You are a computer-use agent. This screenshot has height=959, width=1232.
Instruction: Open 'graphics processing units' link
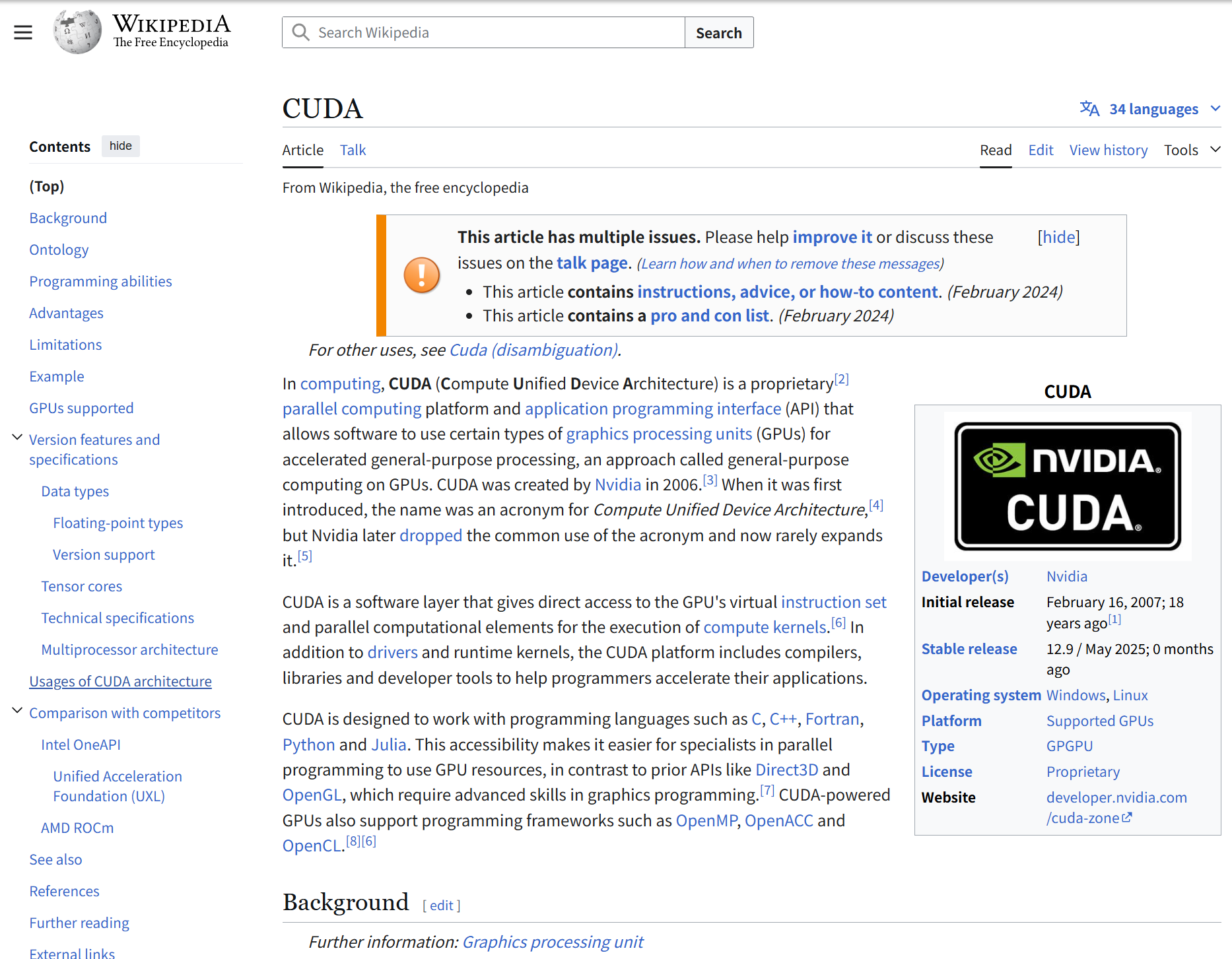(659, 434)
